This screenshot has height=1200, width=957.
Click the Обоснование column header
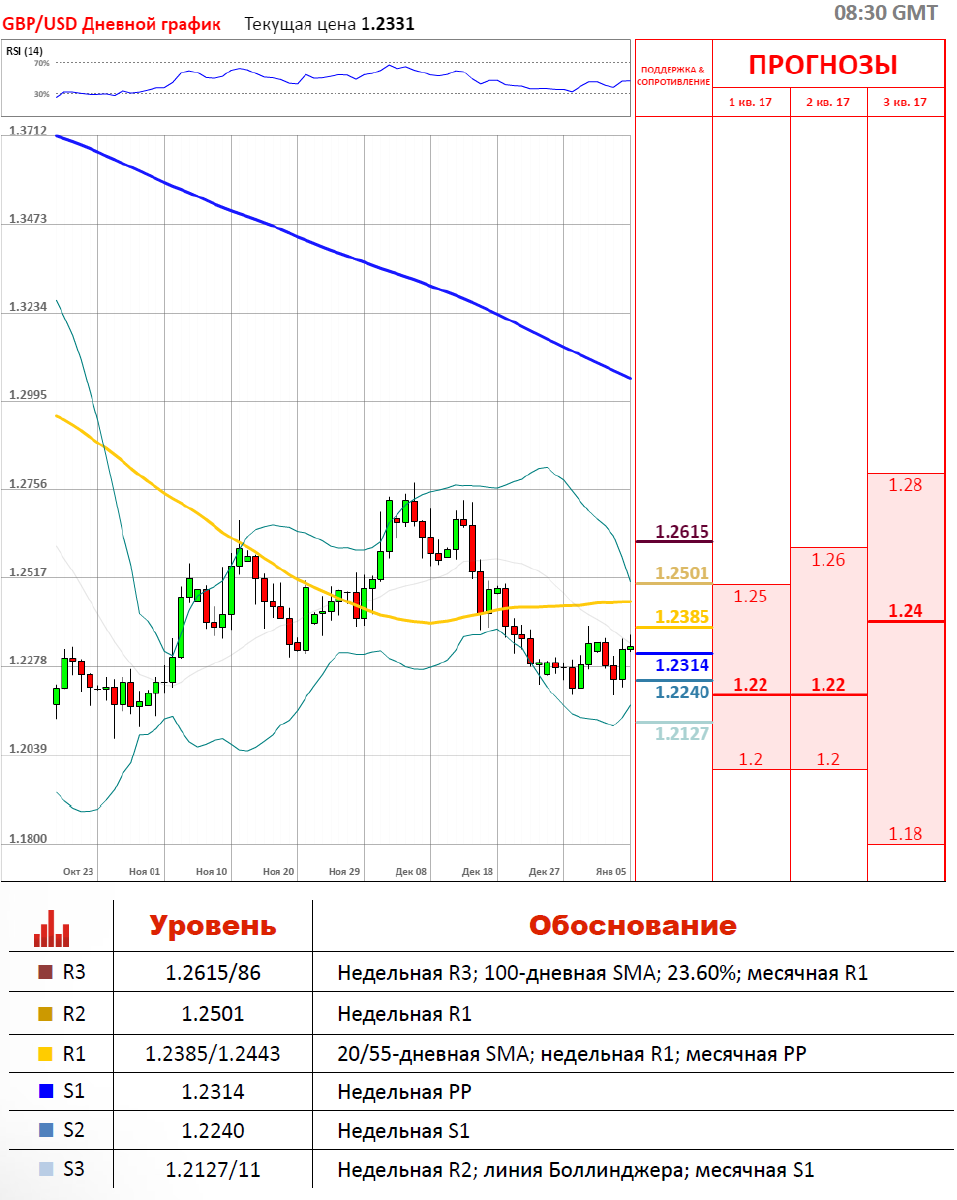pyautogui.click(x=632, y=925)
